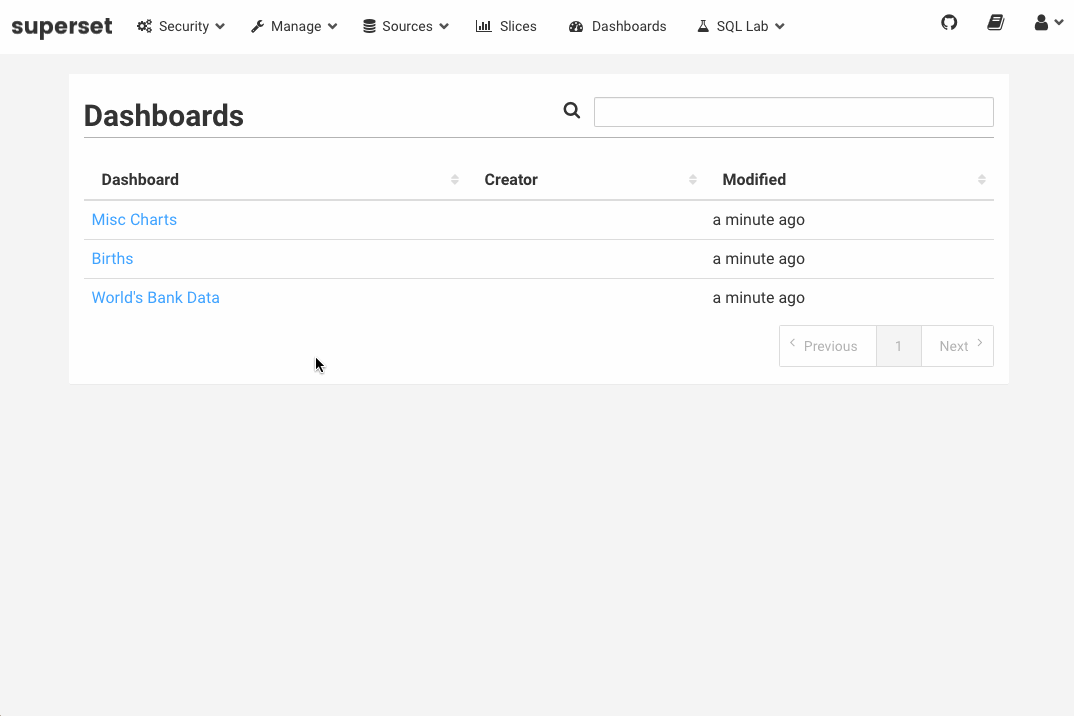Expand the Sources dropdown menu
The height and width of the screenshot is (716, 1074).
[x=405, y=27]
